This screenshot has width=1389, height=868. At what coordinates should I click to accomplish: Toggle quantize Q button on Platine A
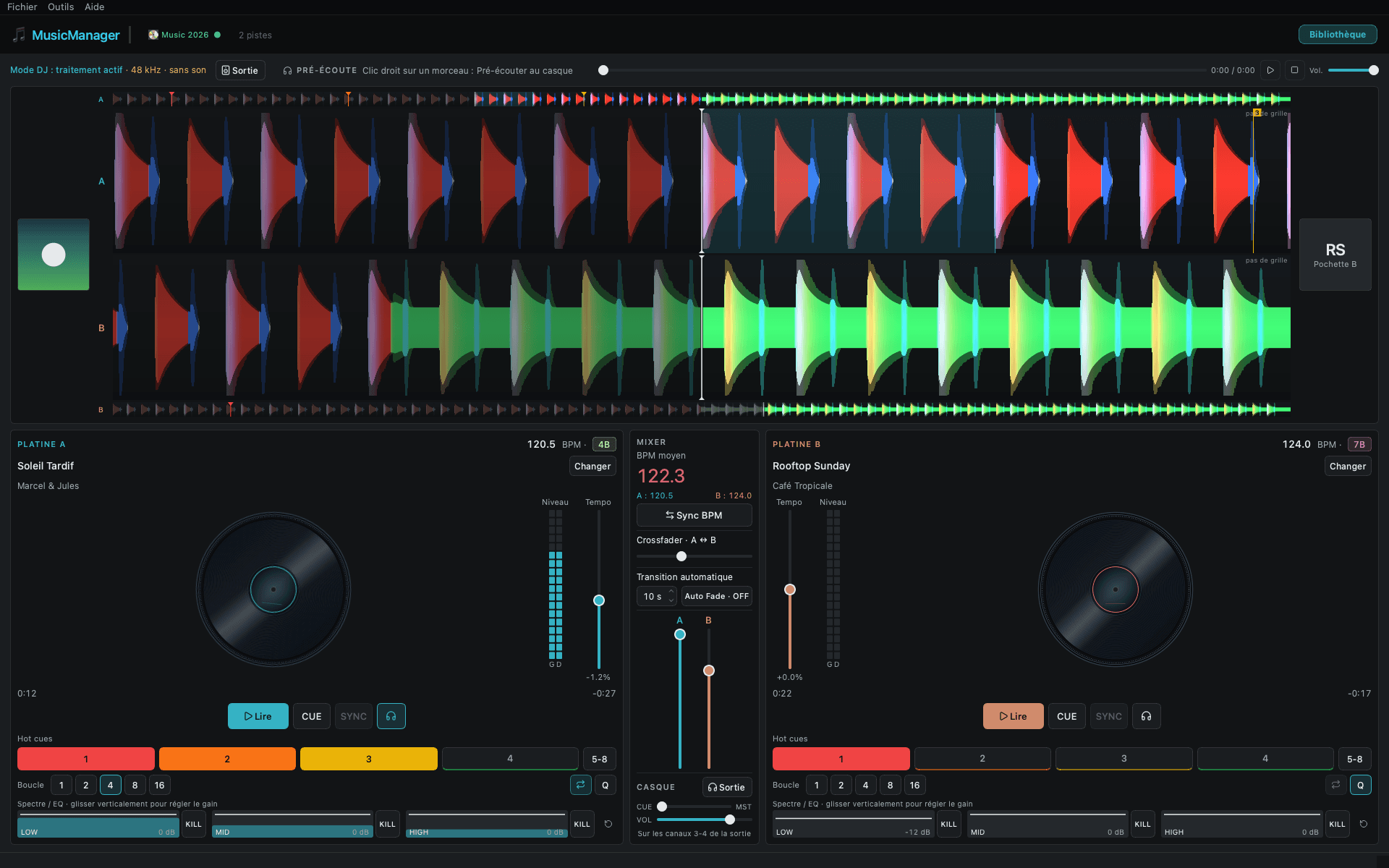click(x=606, y=785)
